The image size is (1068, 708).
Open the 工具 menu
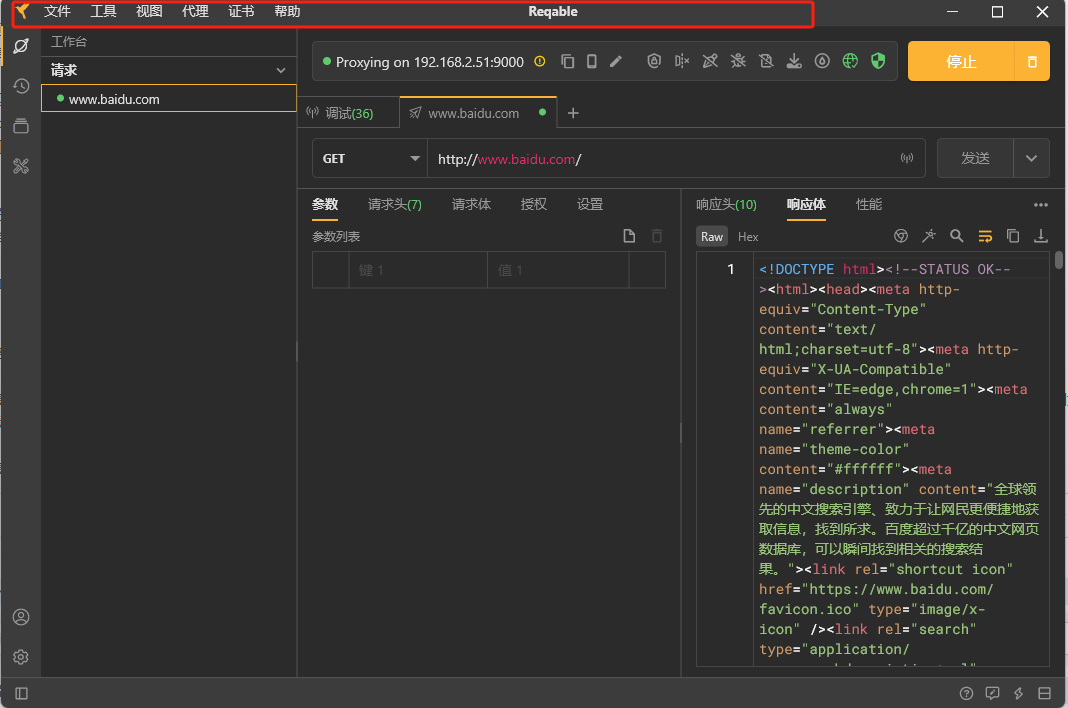(x=104, y=12)
